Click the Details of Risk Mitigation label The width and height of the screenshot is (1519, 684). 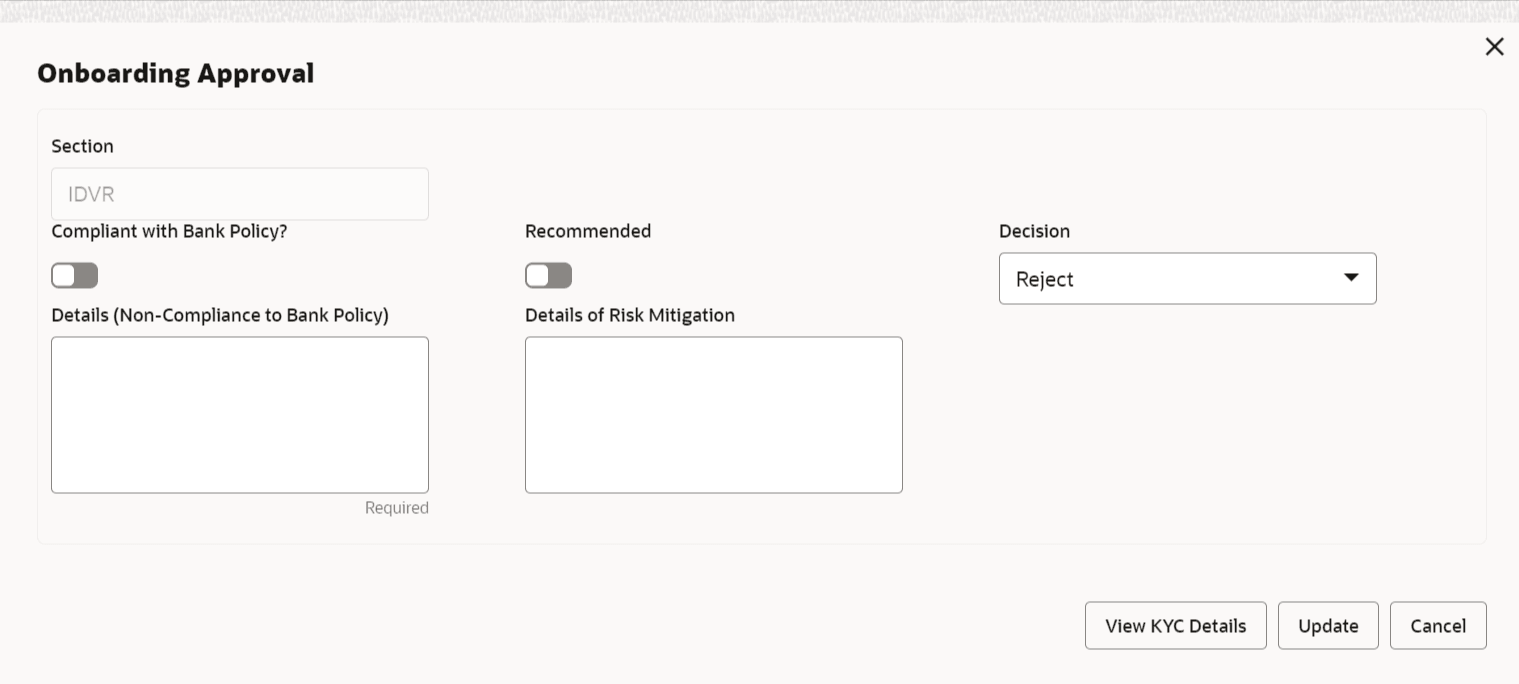click(630, 315)
